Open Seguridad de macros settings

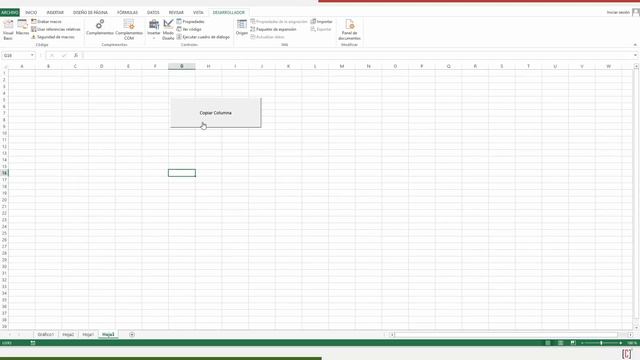click(x=53, y=37)
